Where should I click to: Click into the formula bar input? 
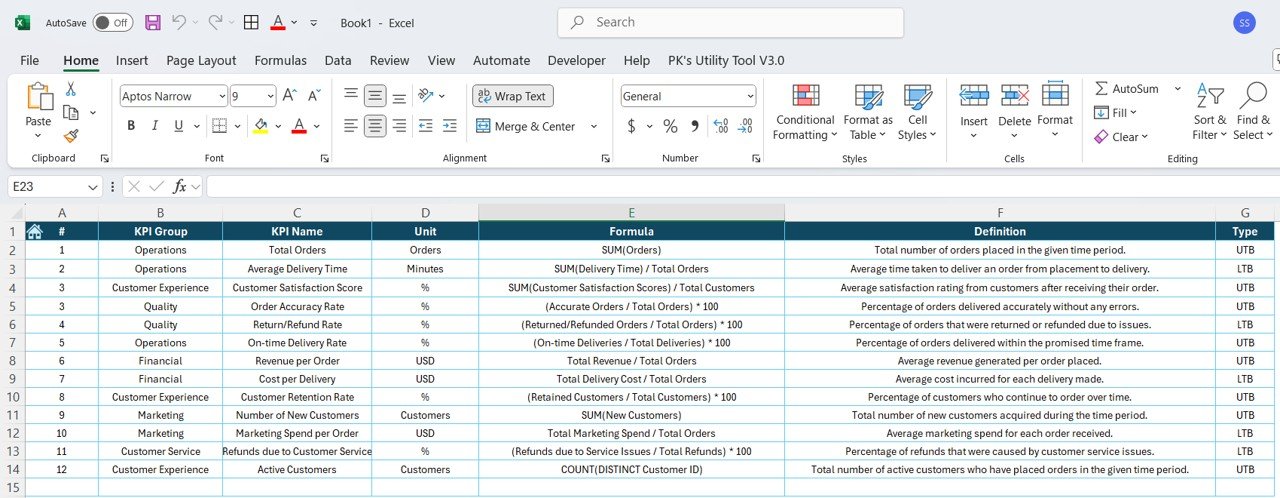click(742, 186)
